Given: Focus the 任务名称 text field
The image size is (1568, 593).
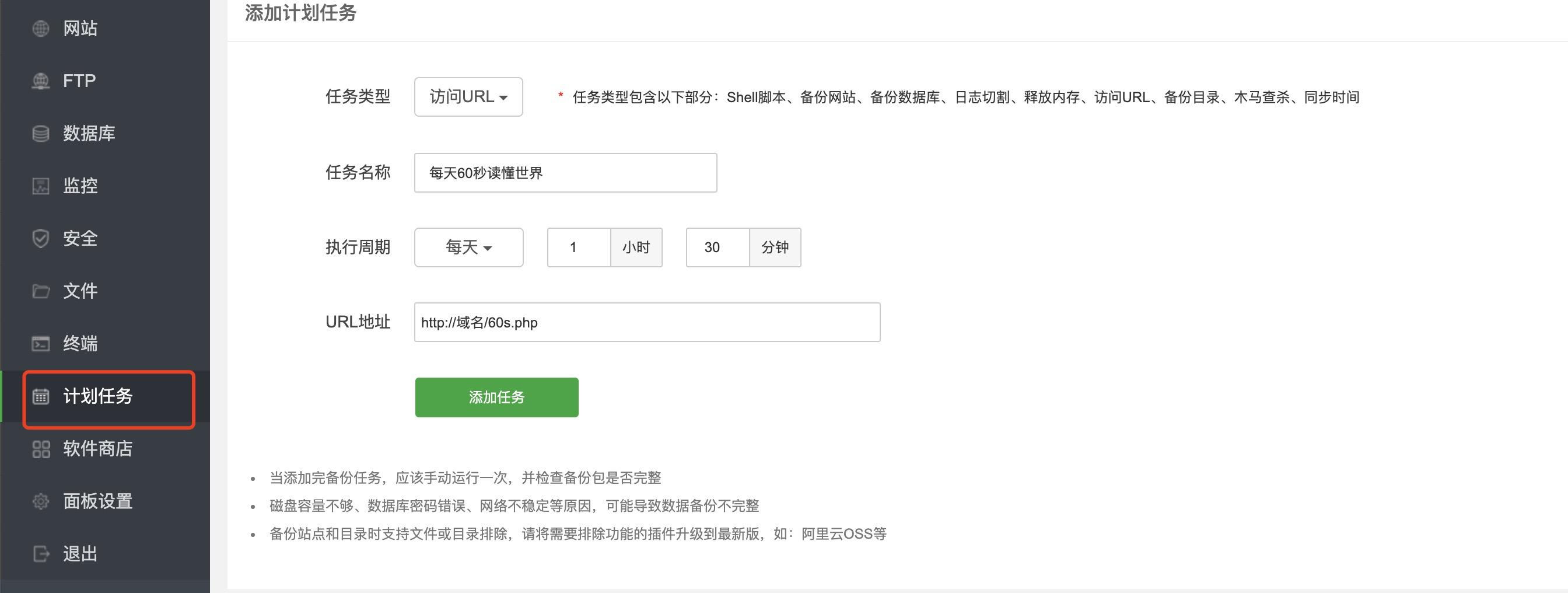Looking at the screenshot, I should tap(565, 173).
